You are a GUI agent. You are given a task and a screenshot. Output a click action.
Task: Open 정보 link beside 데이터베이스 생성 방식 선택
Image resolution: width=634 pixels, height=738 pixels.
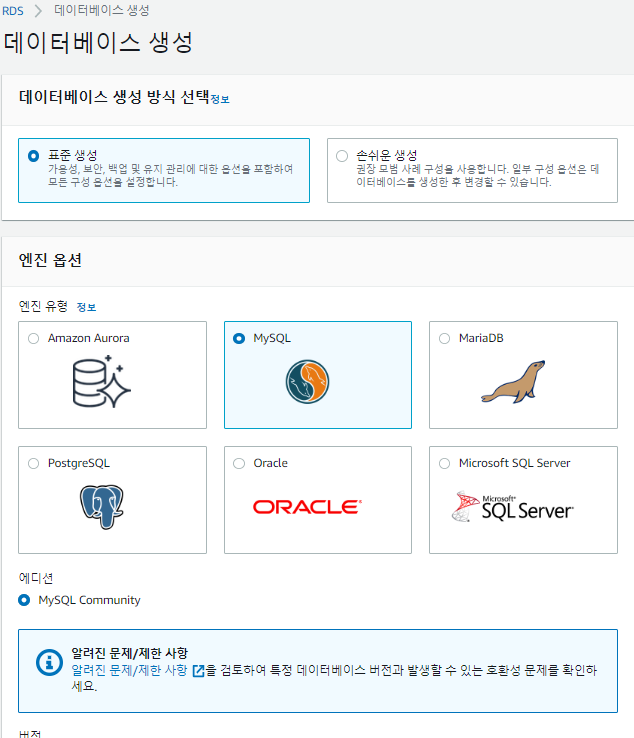point(220,99)
